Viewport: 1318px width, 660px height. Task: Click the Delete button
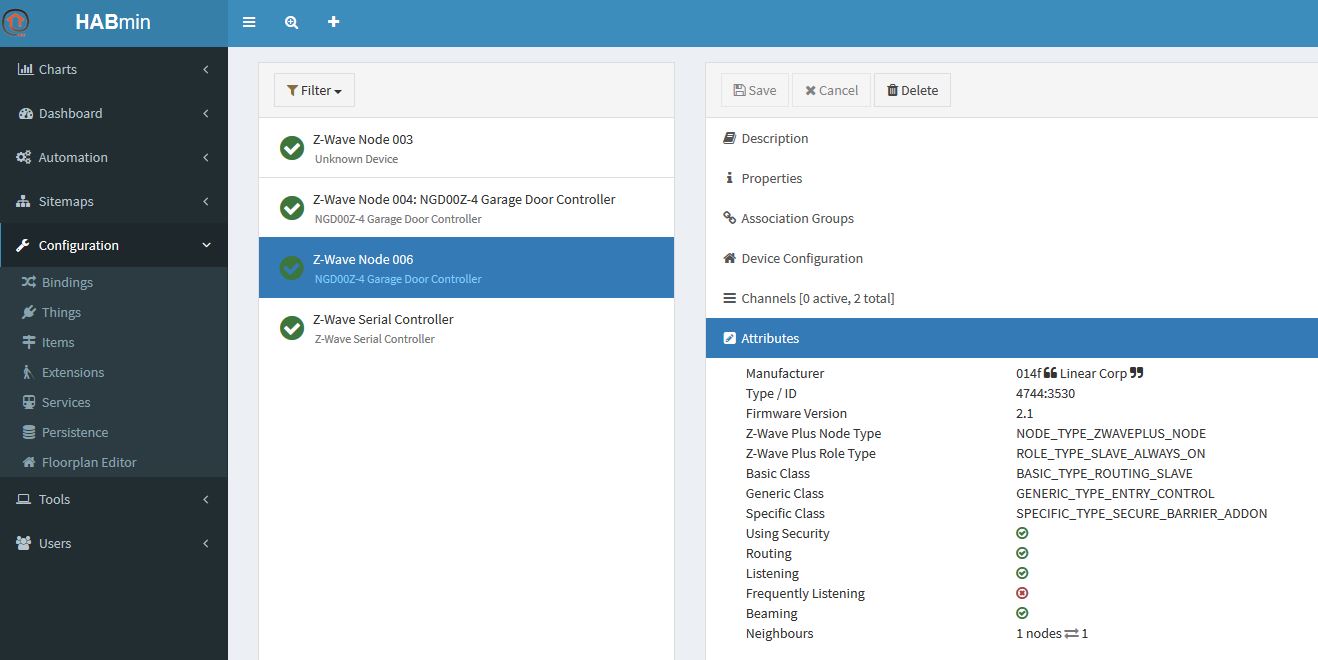pyautogui.click(x=912, y=90)
